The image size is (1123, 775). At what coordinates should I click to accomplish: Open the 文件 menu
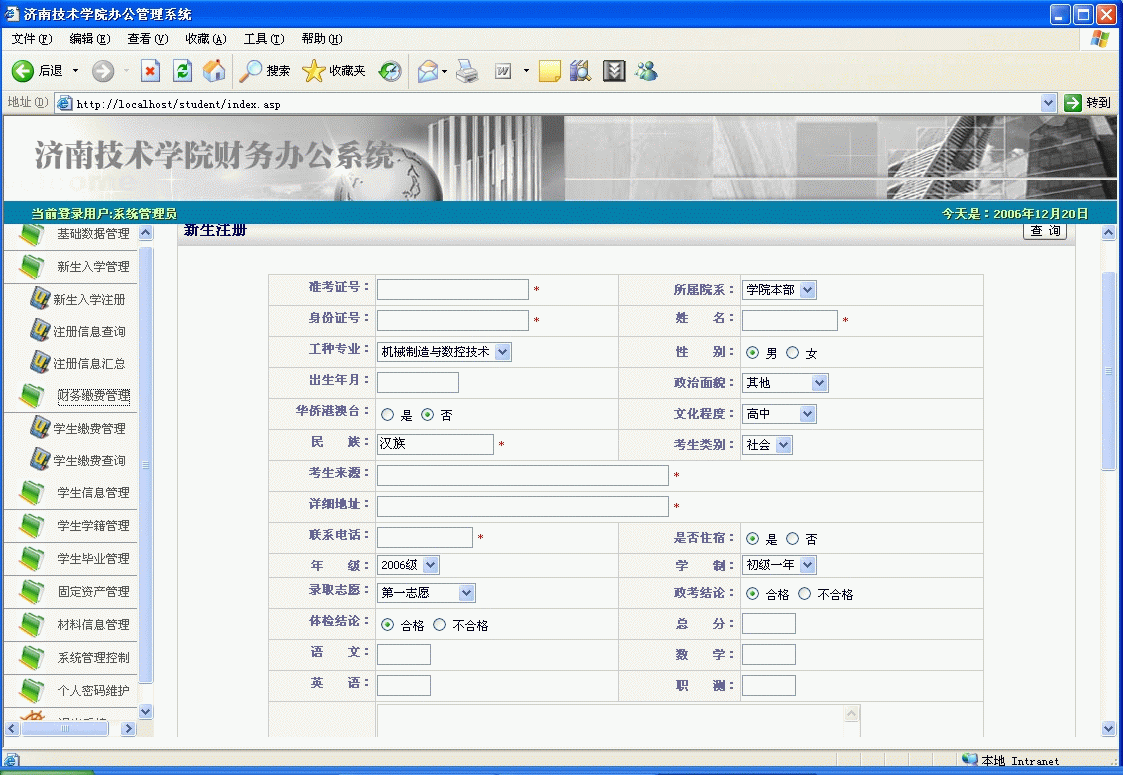click(32, 39)
